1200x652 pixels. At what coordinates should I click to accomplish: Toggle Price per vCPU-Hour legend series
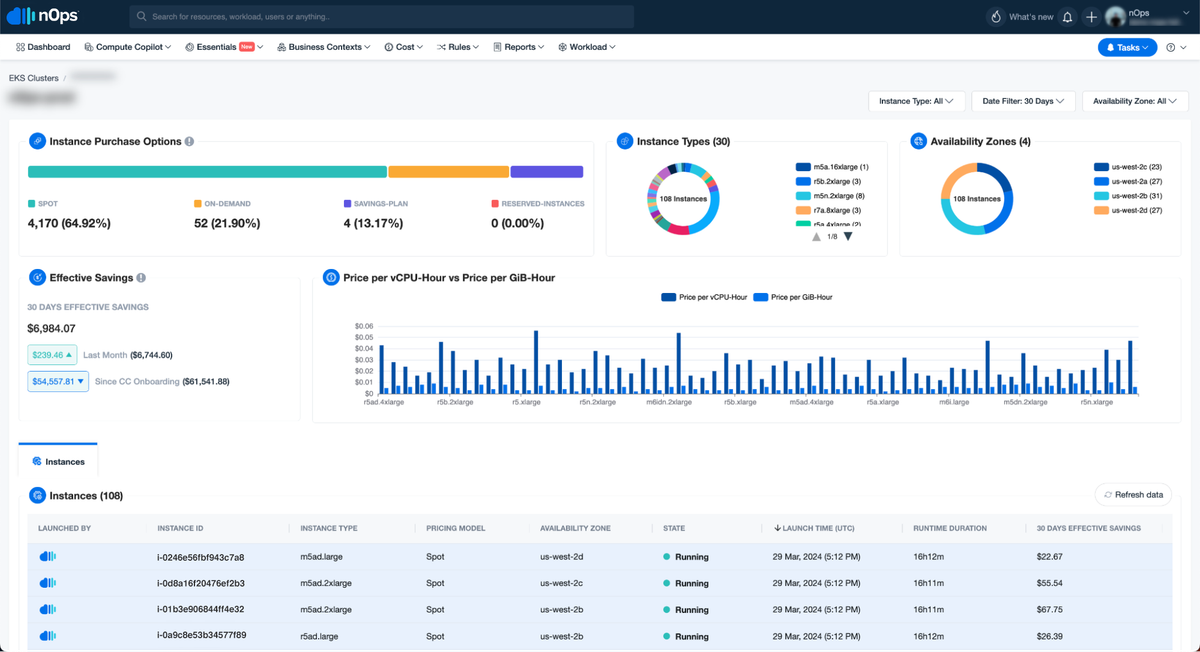click(704, 297)
